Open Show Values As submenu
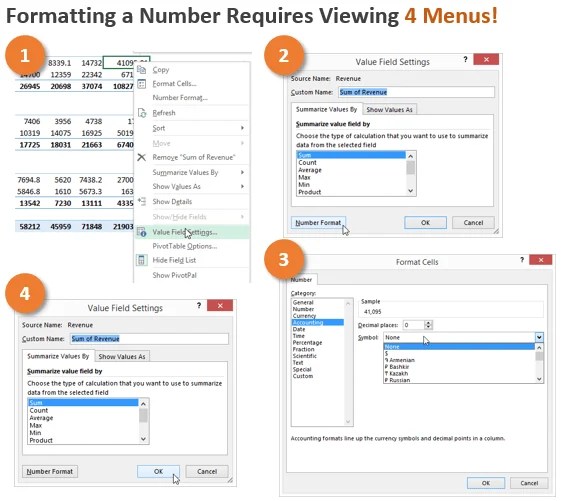The height and width of the screenshot is (501, 561). (192, 186)
